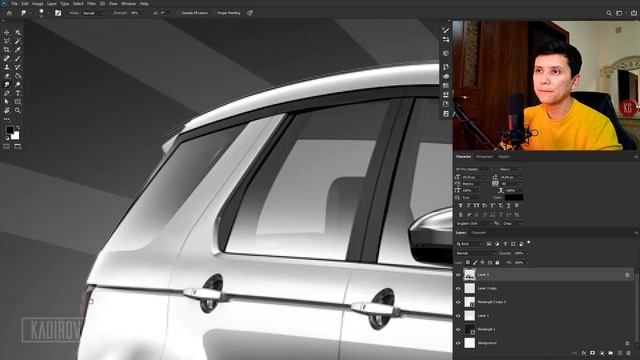Open the Edit Toolbar ellipsis

[x=7, y=119]
